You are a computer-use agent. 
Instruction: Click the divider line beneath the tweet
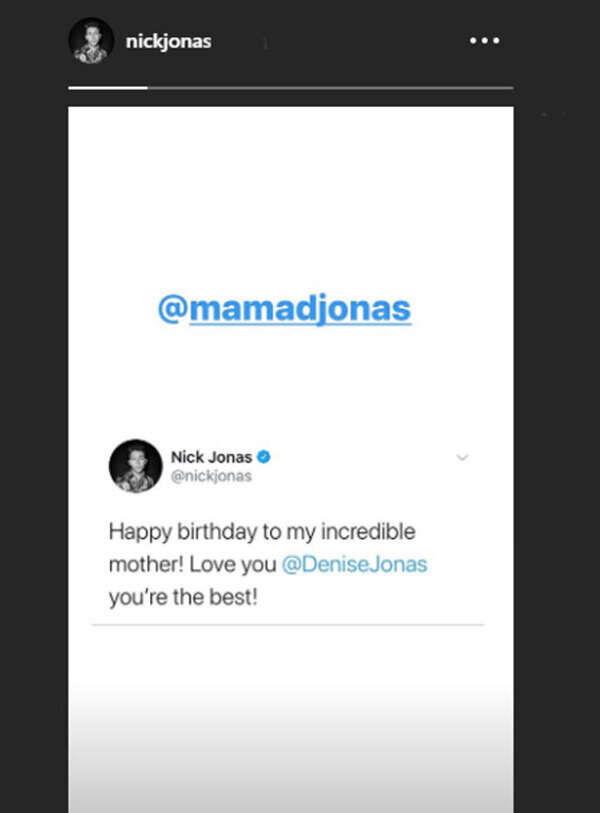288,626
